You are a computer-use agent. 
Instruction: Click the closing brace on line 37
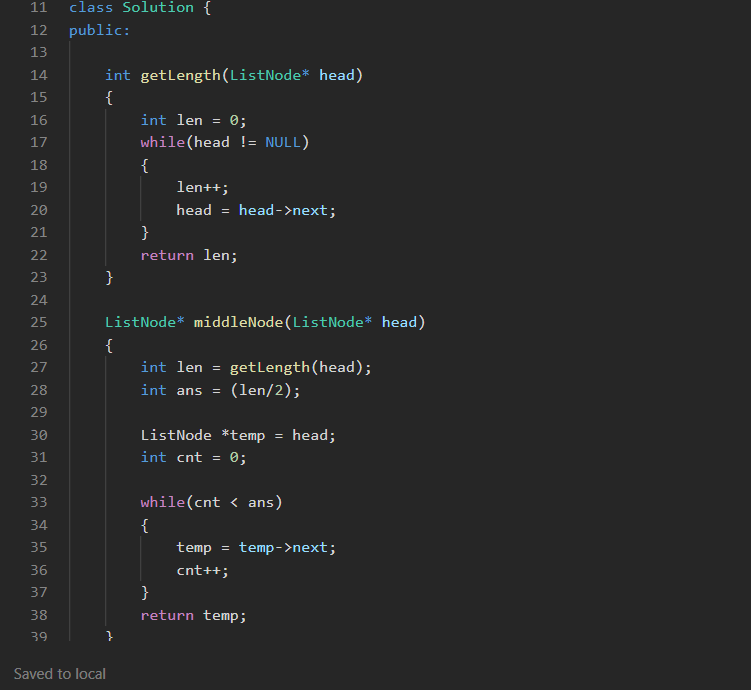pyautogui.click(x=145, y=593)
